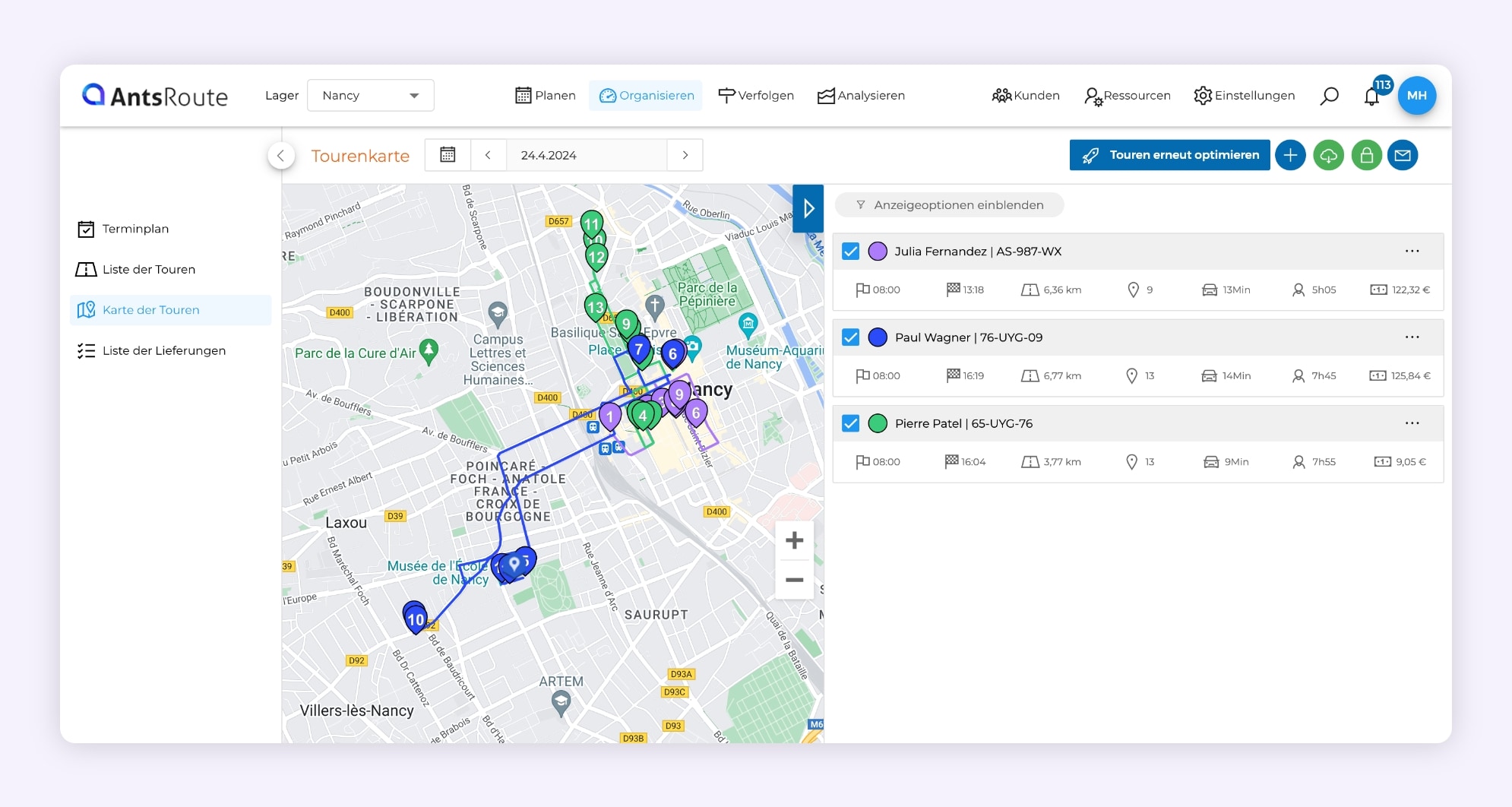This screenshot has width=1512, height=807.
Task: Click Touren erneut optimieren button
Action: (x=1169, y=155)
